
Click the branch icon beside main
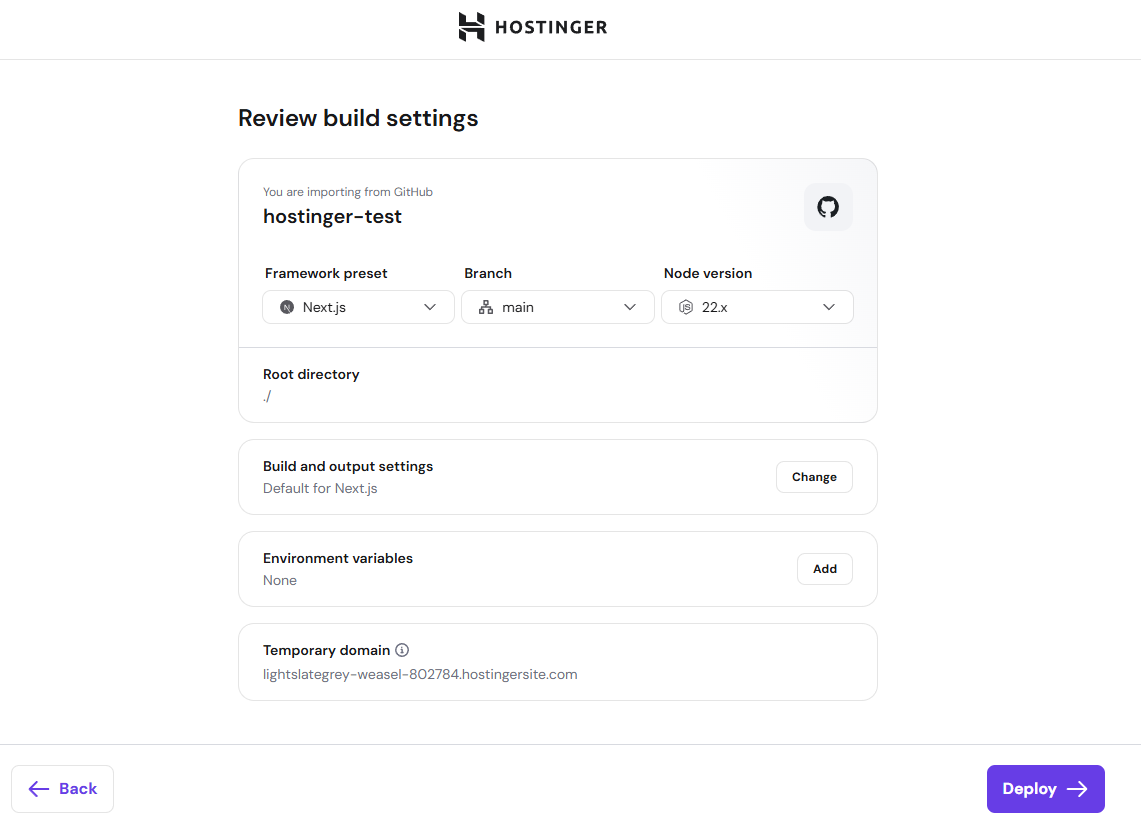pyautogui.click(x=486, y=307)
